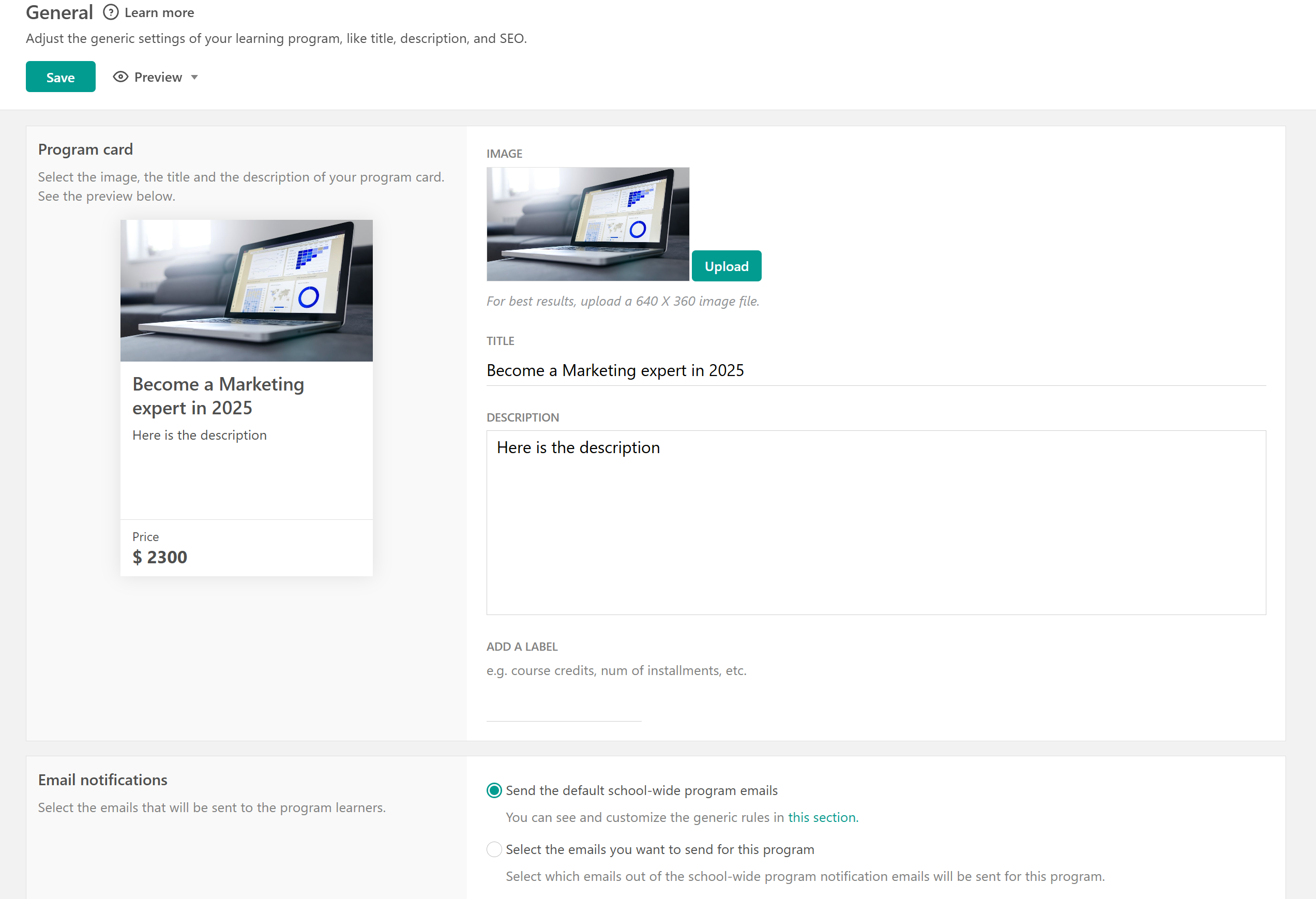1316x899 pixels.
Task: Click the Preview eye icon
Action: [x=120, y=77]
